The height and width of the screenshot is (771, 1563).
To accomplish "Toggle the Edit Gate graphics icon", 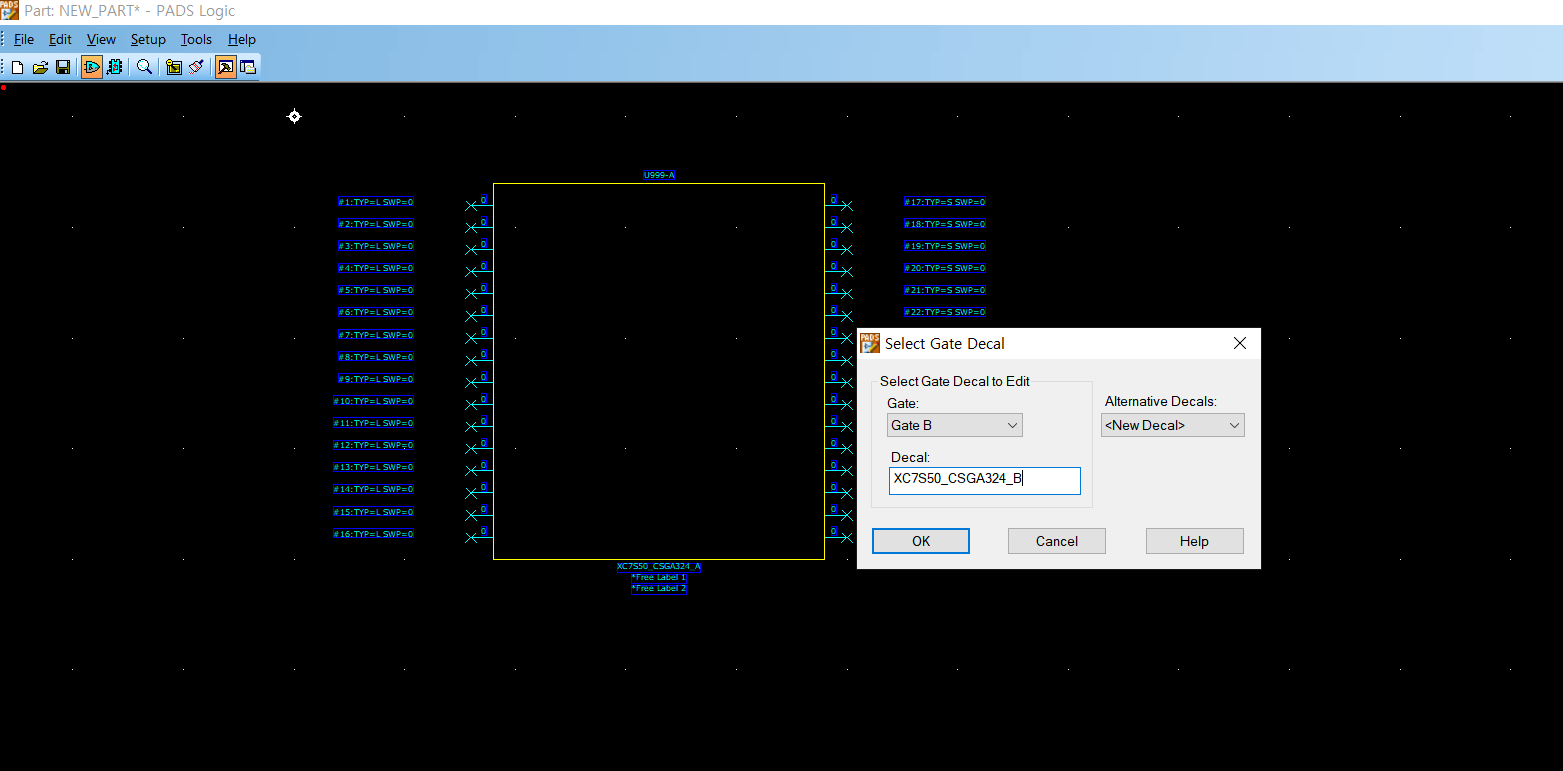I will [92, 67].
